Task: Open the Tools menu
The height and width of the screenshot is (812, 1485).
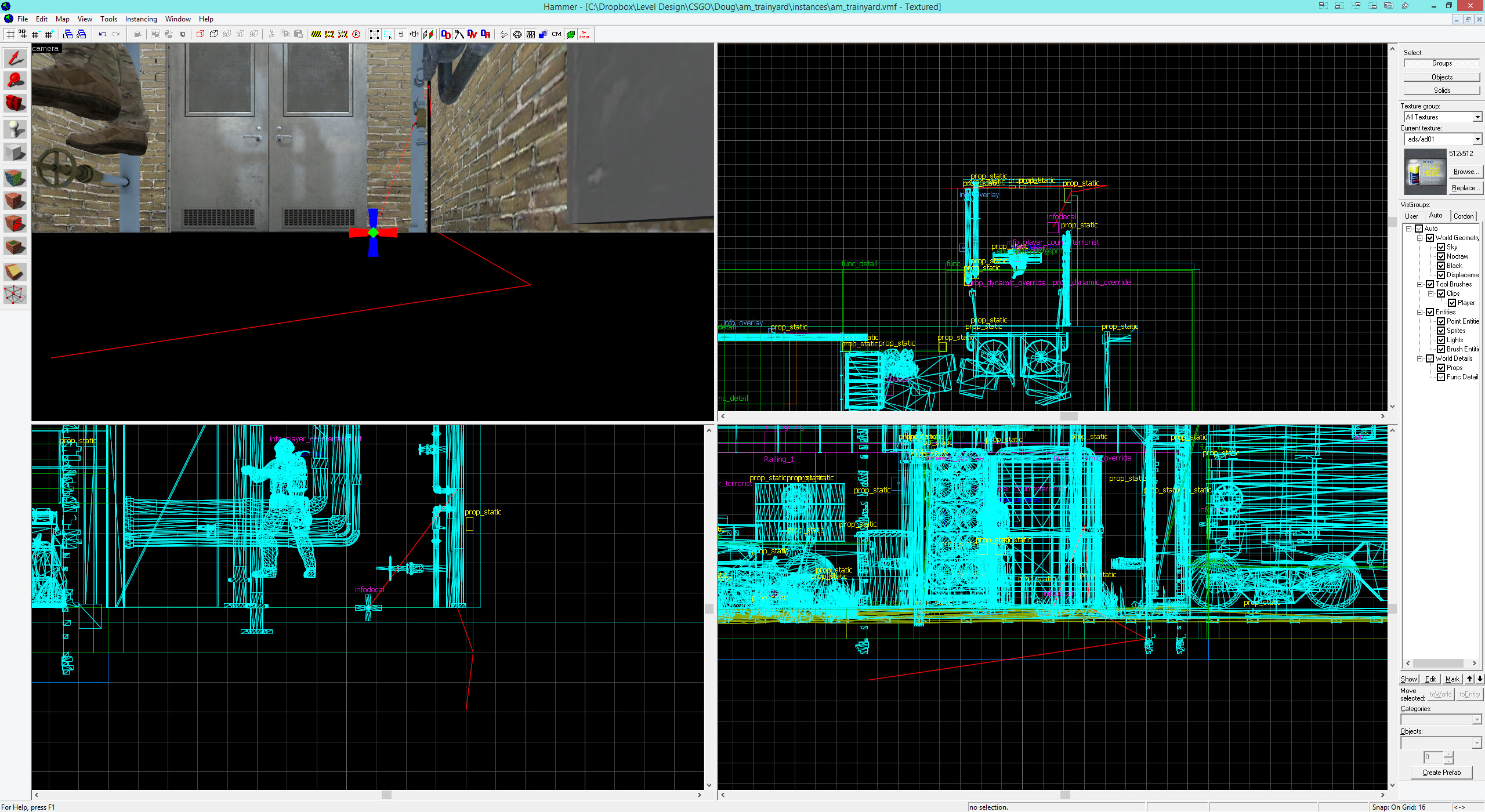Action: [108, 19]
